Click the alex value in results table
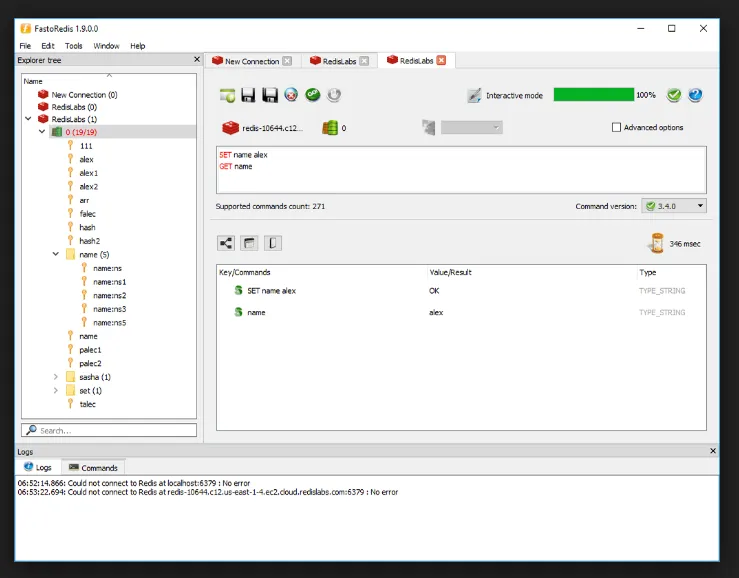 coord(436,312)
